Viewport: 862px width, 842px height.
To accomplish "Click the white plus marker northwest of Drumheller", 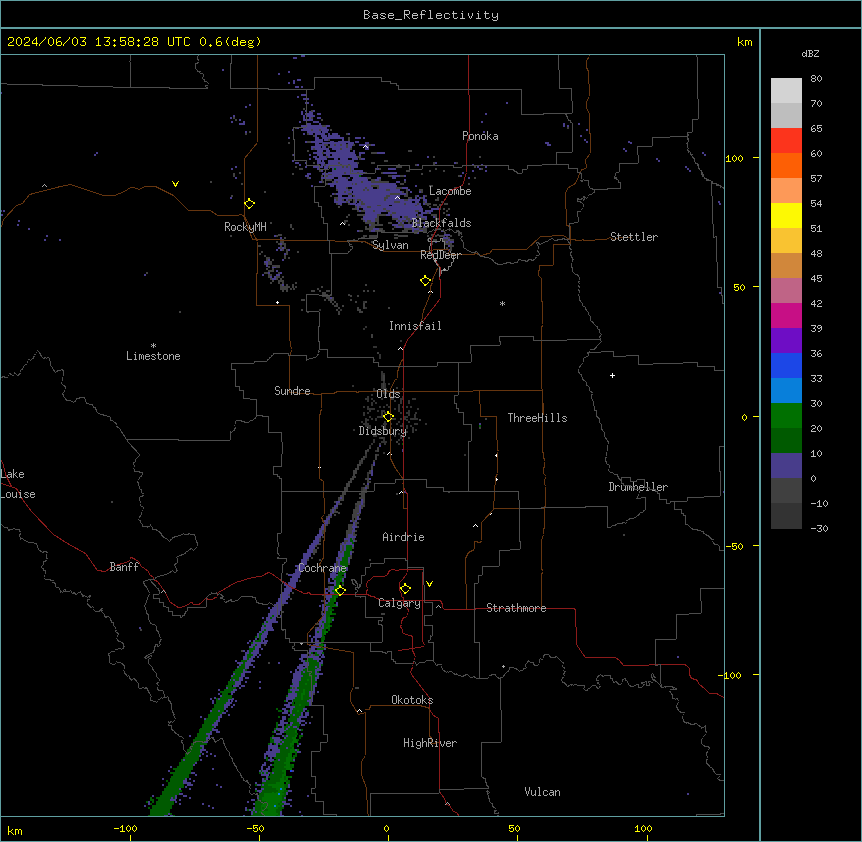I will pyautogui.click(x=612, y=375).
